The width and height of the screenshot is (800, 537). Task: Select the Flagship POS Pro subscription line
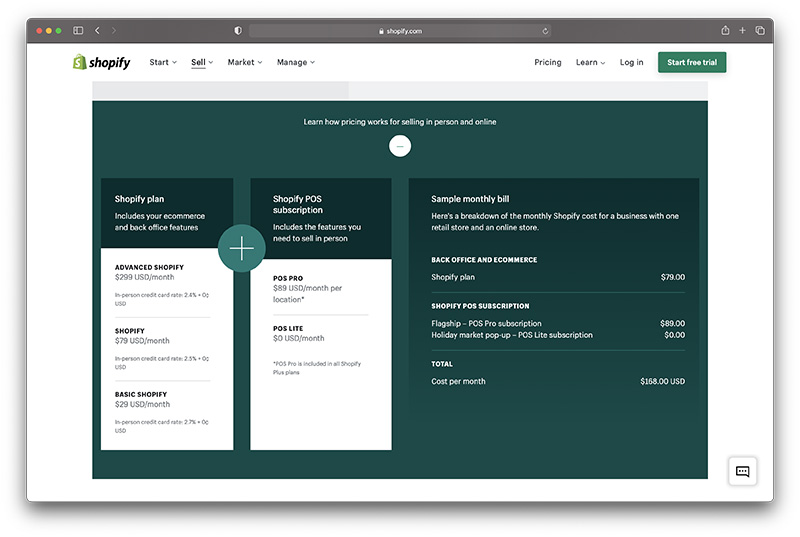coord(486,323)
